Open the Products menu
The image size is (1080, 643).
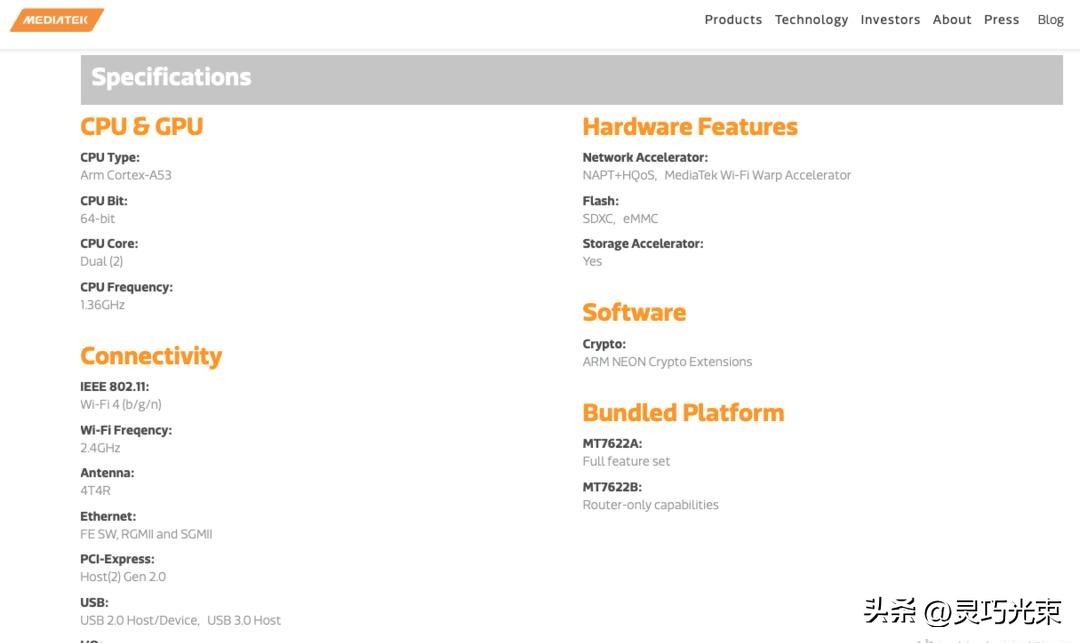point(732,20)
